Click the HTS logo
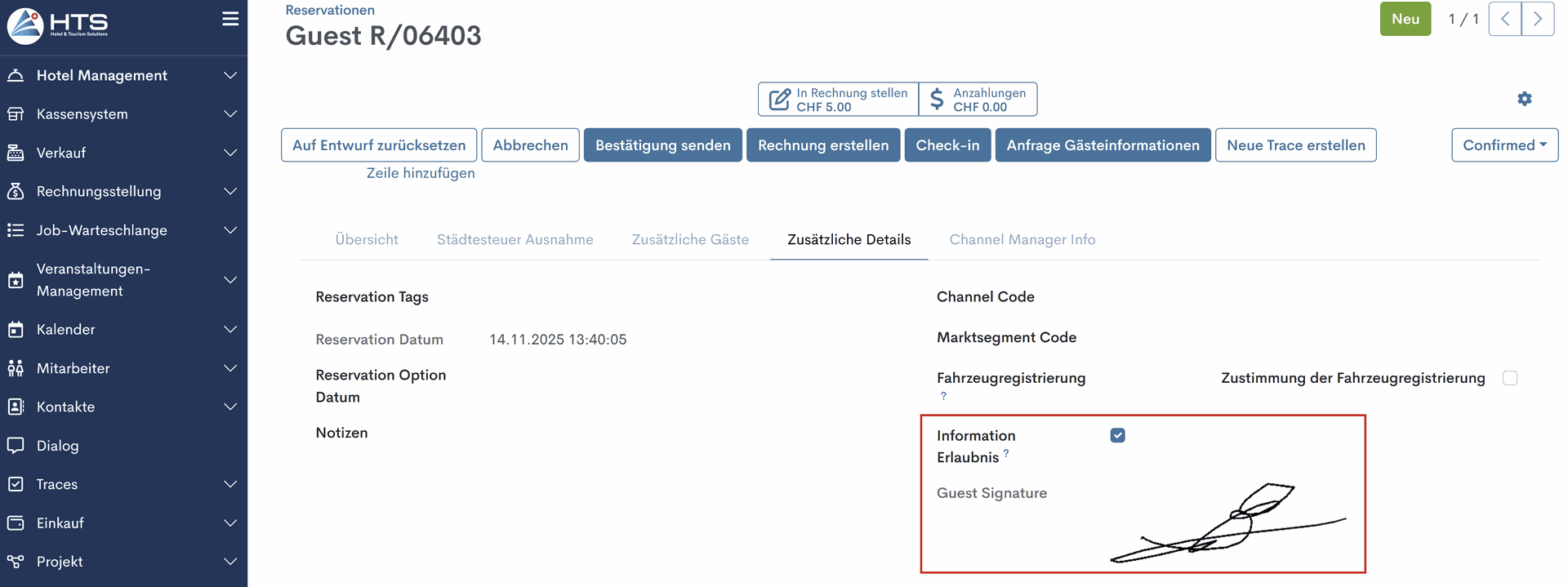1568x587 pixels. click(58, 25)
